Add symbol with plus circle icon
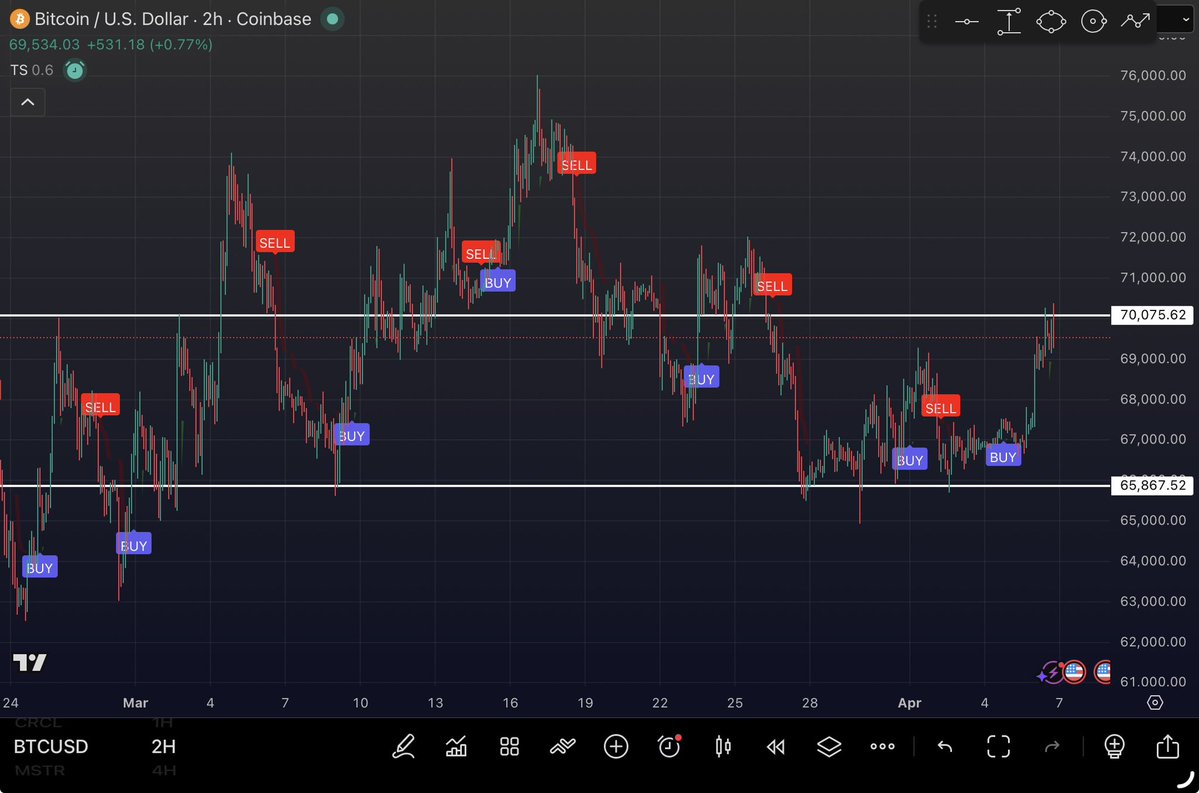Screen dimensions: 1199x793 click(x=616, y=746)
